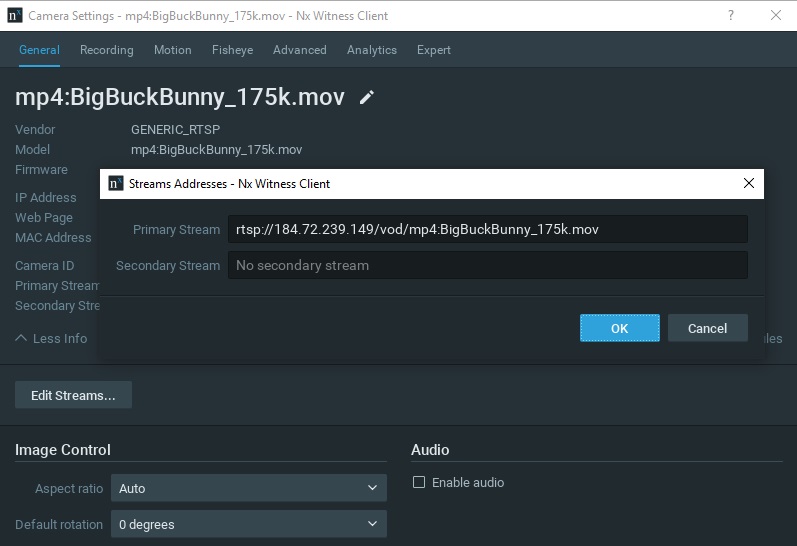This screenshot has width=797, height=546.
Task: Cancel the Streams Addresses dialog
Action: coord(708,328)
